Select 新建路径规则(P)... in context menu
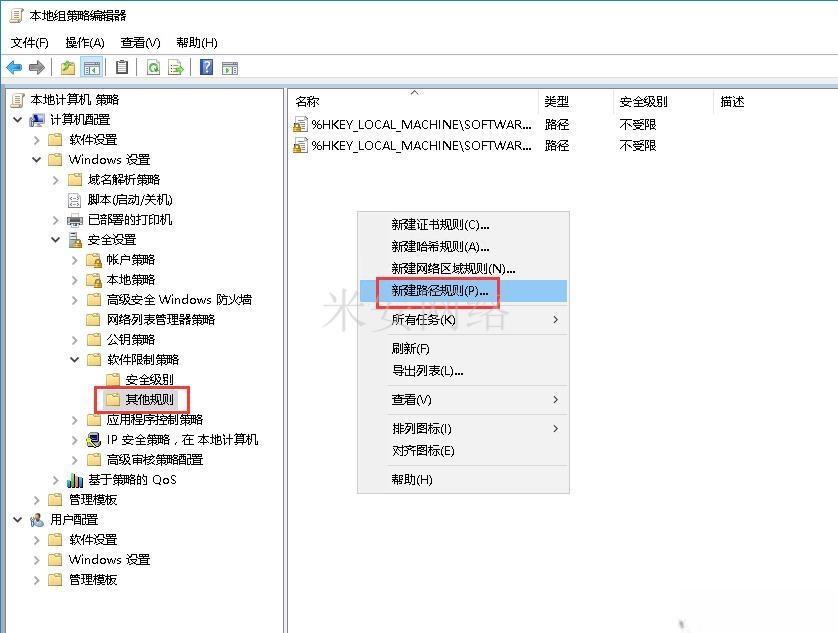This screenshot has height=633, width=838. coord(463,291)
